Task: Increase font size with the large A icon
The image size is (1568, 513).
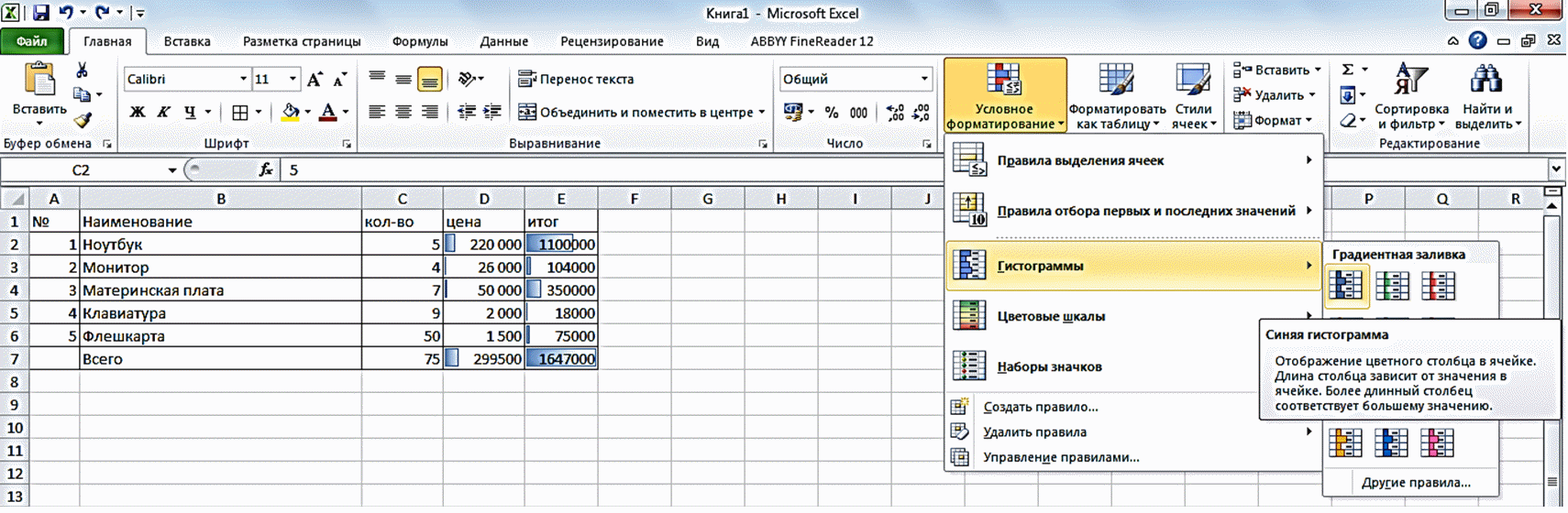Action: (315, 79)
